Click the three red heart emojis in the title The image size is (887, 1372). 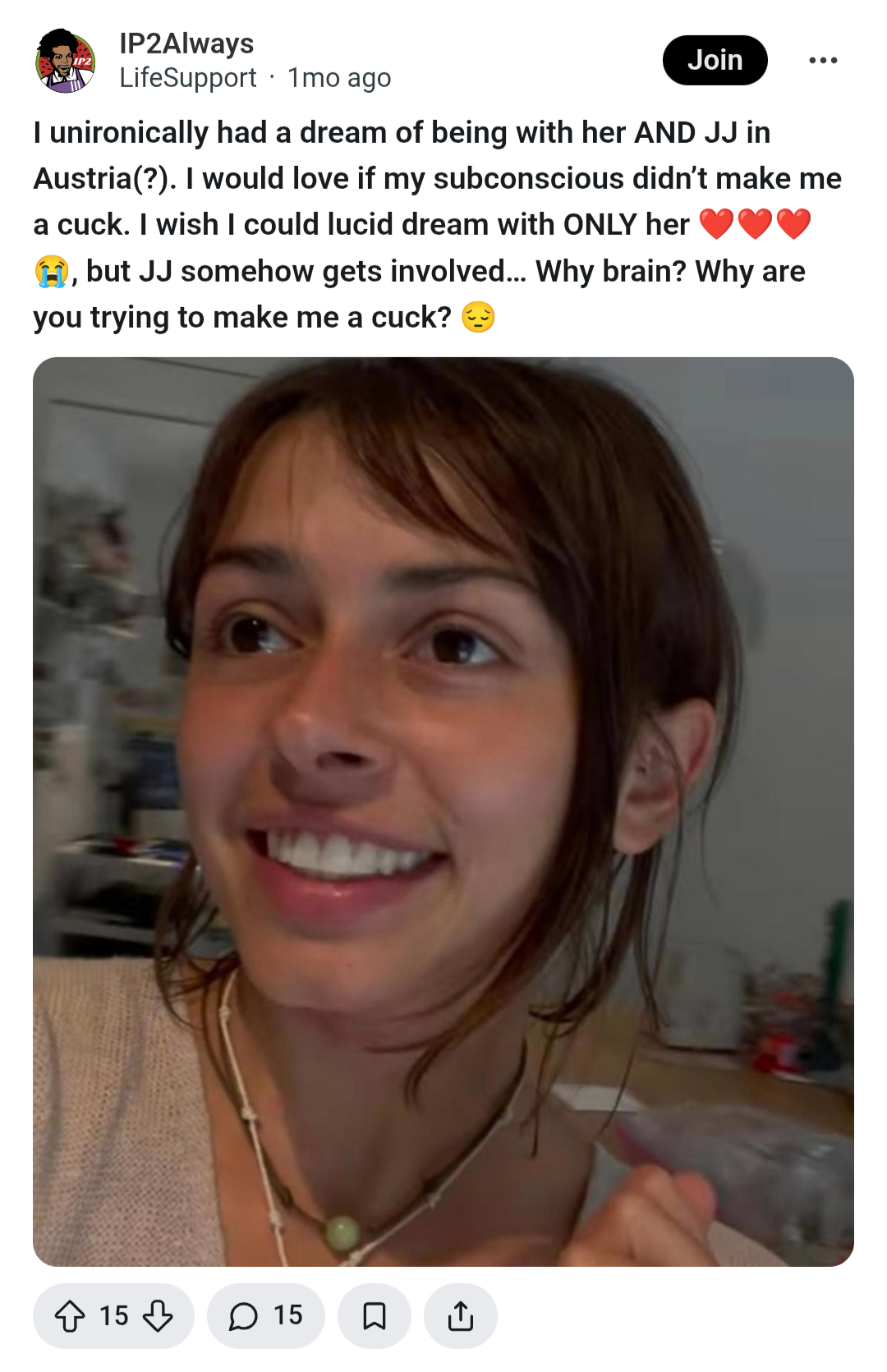point(755,224)
